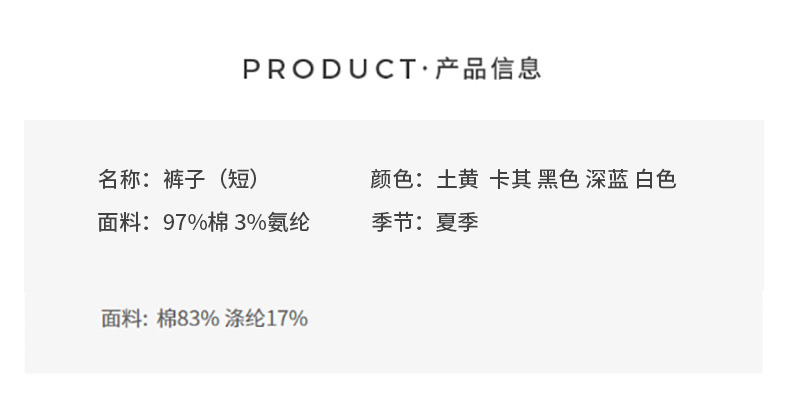This screenshot has height=411, width=790.
Task: Click the 名称 label
Action: click(118, 180)
